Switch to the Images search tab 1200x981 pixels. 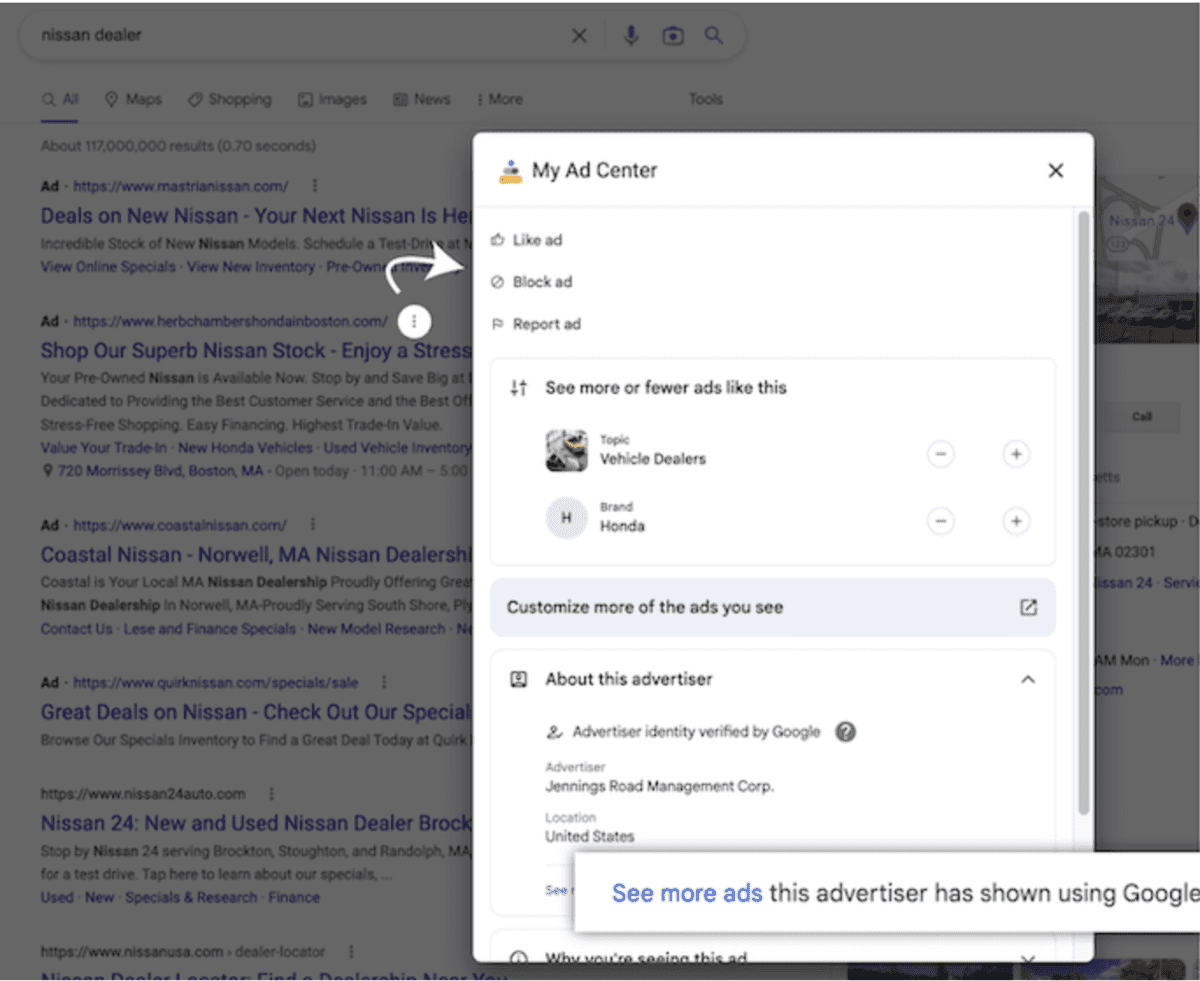(332, 99)
